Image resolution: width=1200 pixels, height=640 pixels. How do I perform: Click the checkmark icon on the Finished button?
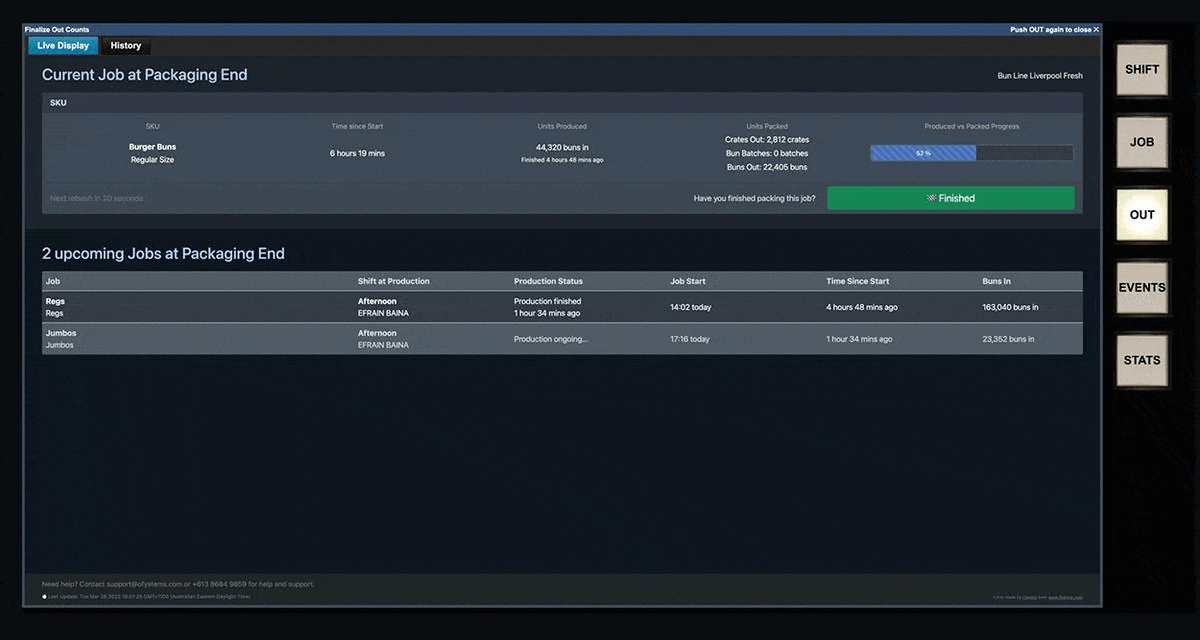[x=932, y=198]
